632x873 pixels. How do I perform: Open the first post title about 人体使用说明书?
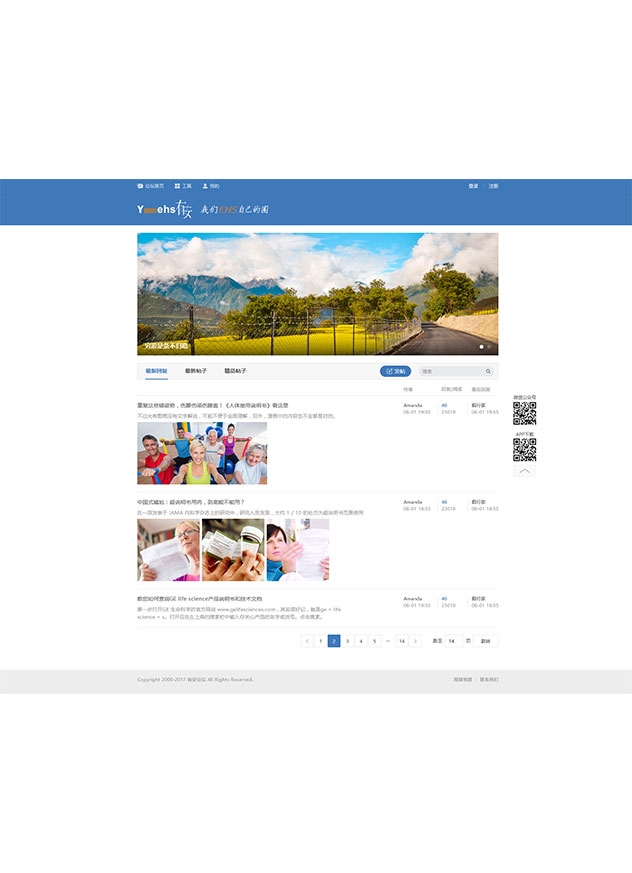click(x=213, y=405)
